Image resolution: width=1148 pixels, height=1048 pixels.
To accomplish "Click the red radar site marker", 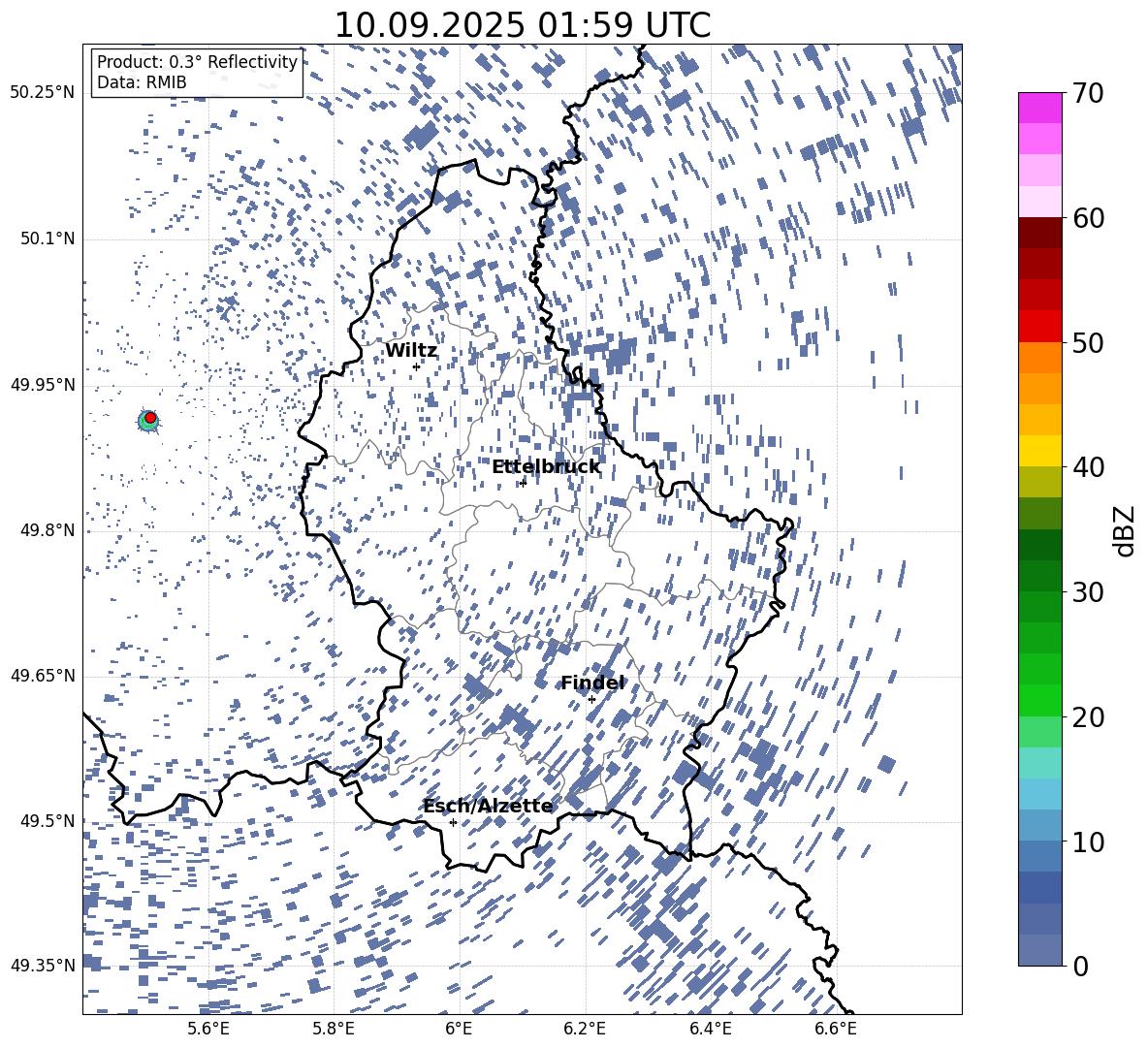I will 150,418.
